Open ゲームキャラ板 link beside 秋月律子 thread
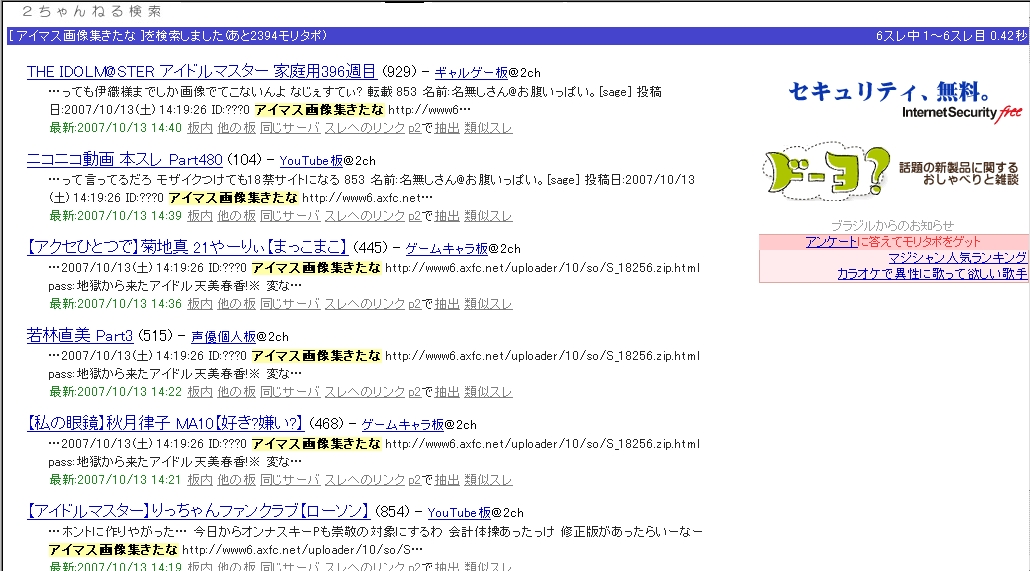 click(x=403, y=425)
